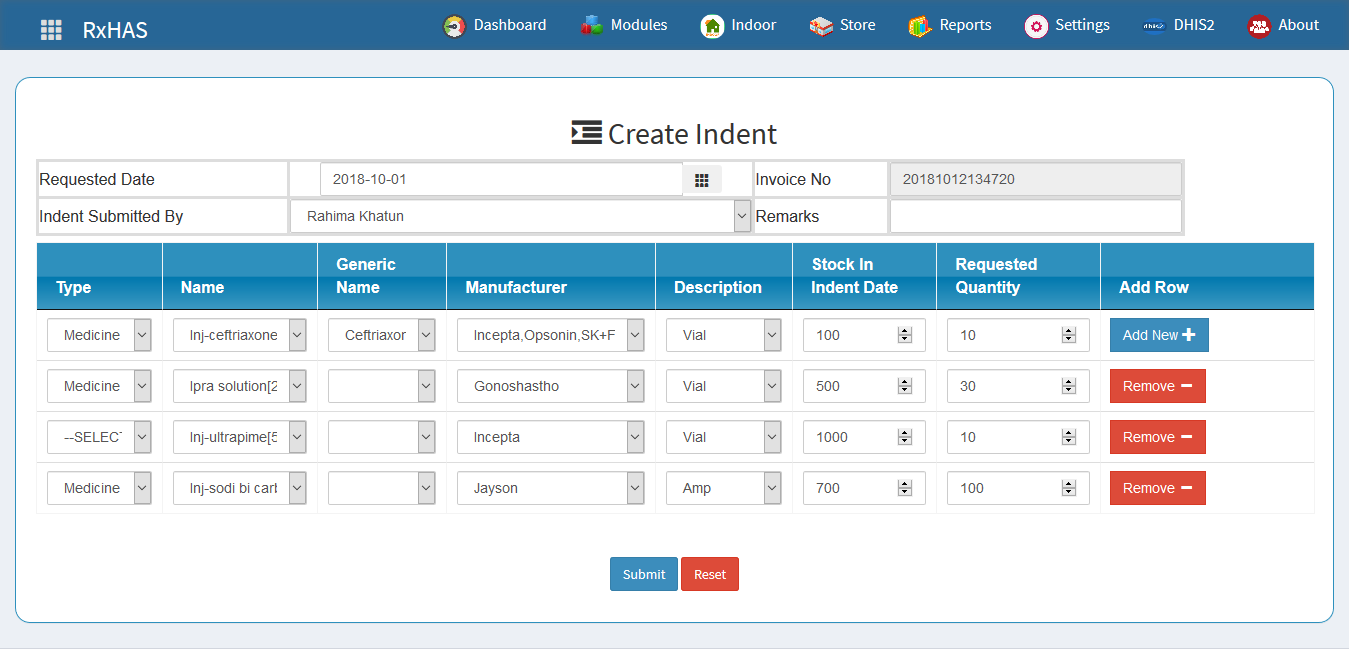The height and width of the screenshot is (662, 1349).
Task: Open the Ceftriaxone Generic Name dropdown
Action: [382, 335]
